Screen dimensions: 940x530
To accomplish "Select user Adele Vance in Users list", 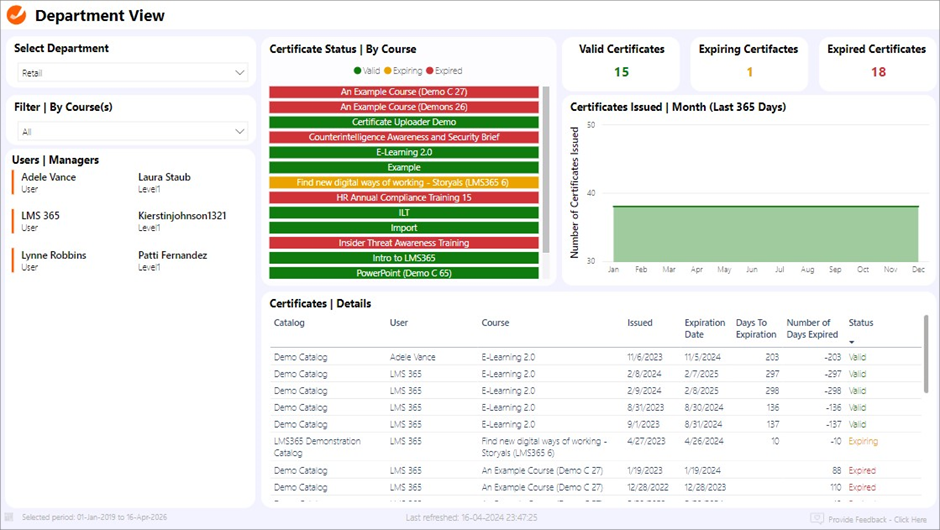I will click(48, 178).
